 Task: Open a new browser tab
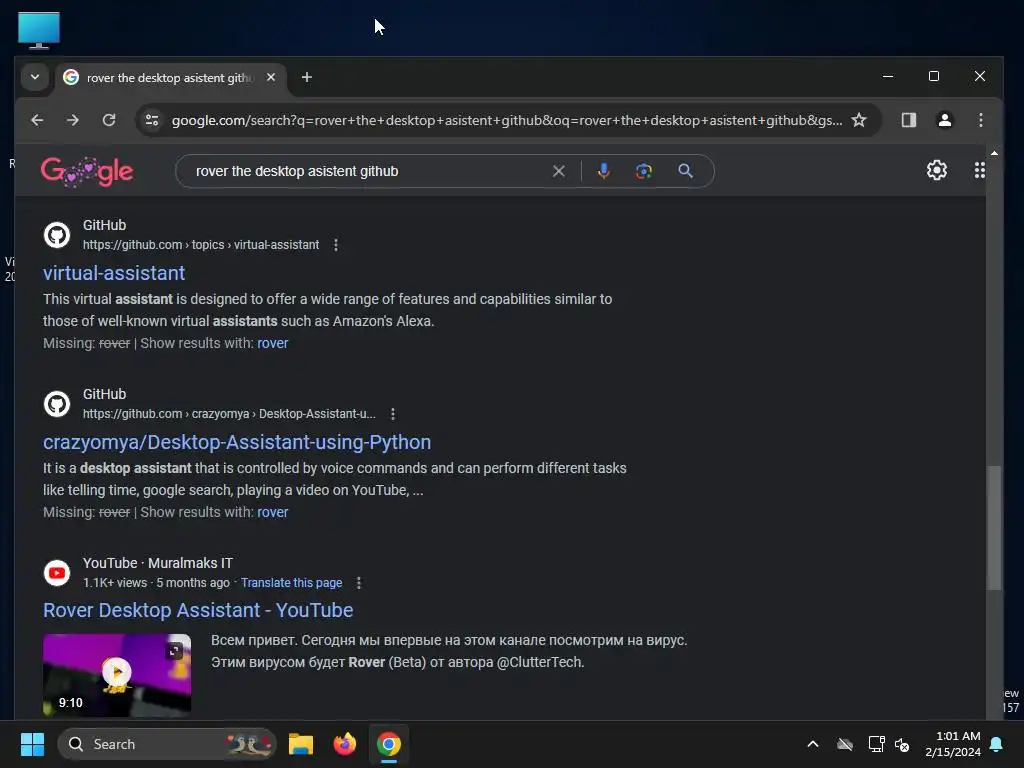pos(306,77)
